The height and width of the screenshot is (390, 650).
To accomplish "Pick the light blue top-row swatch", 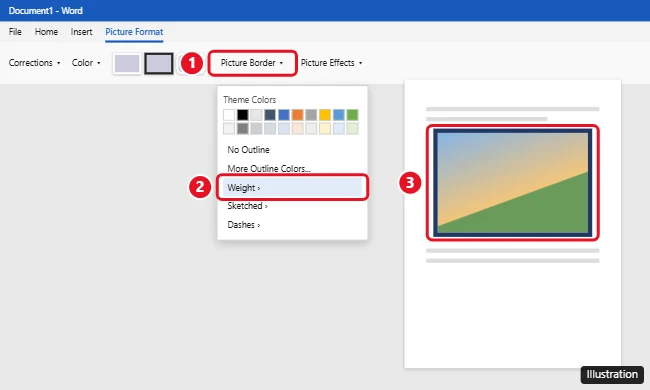I will tap(338, 115).
